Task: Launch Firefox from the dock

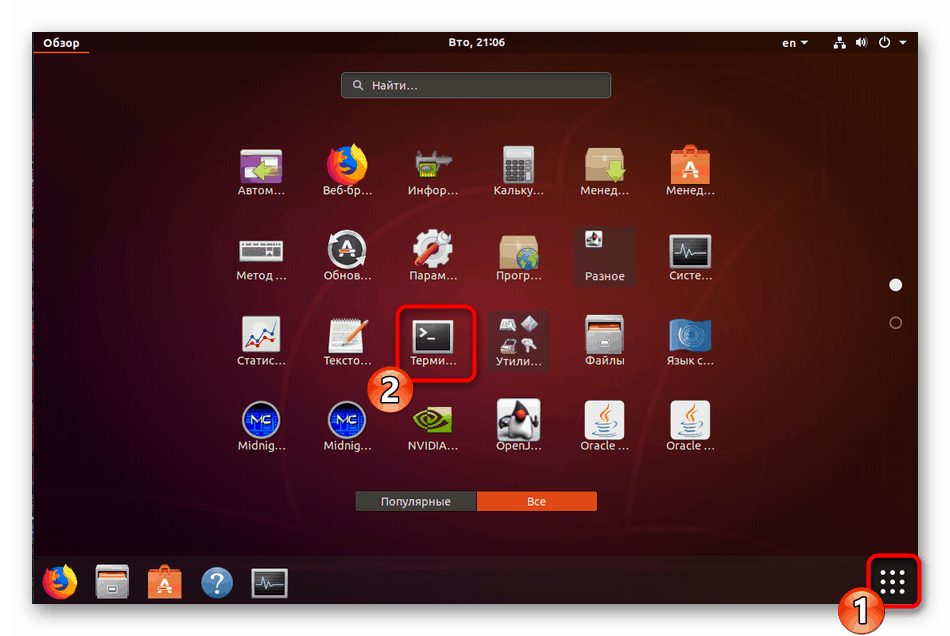Action: coord(59,581)
